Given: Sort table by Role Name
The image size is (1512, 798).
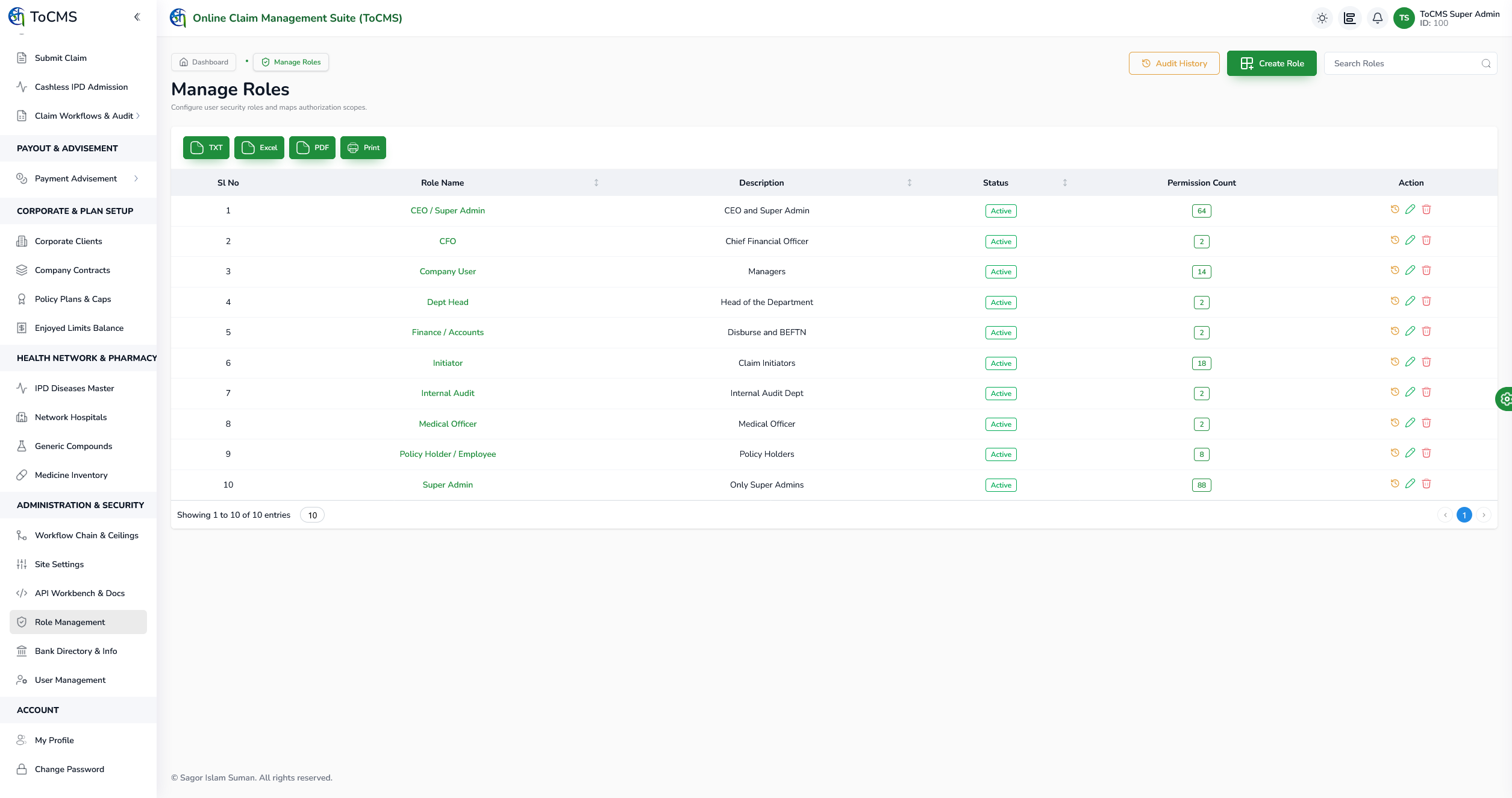Looking at the screenshot, I should tap(596, 183).
